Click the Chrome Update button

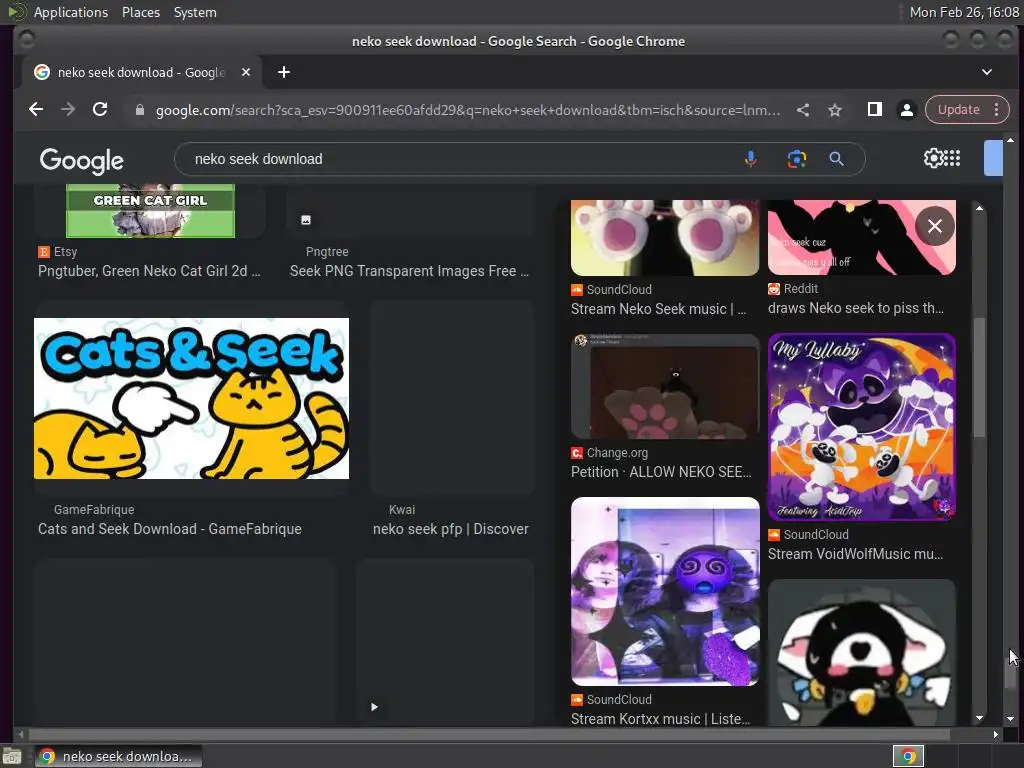958,110
